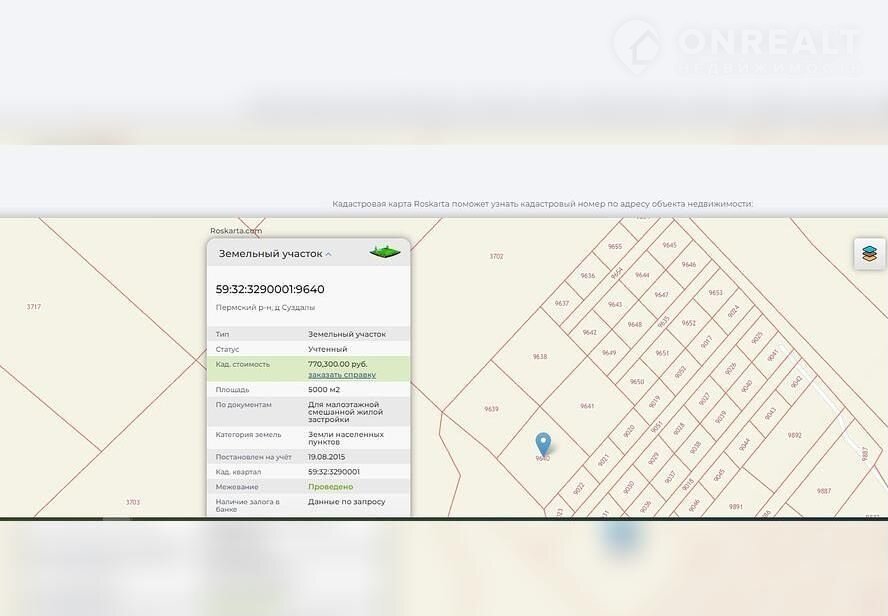This screenshot has height=616, width=888.
Task: Click the green land plot icon
Action: click(x=384, y=251)
